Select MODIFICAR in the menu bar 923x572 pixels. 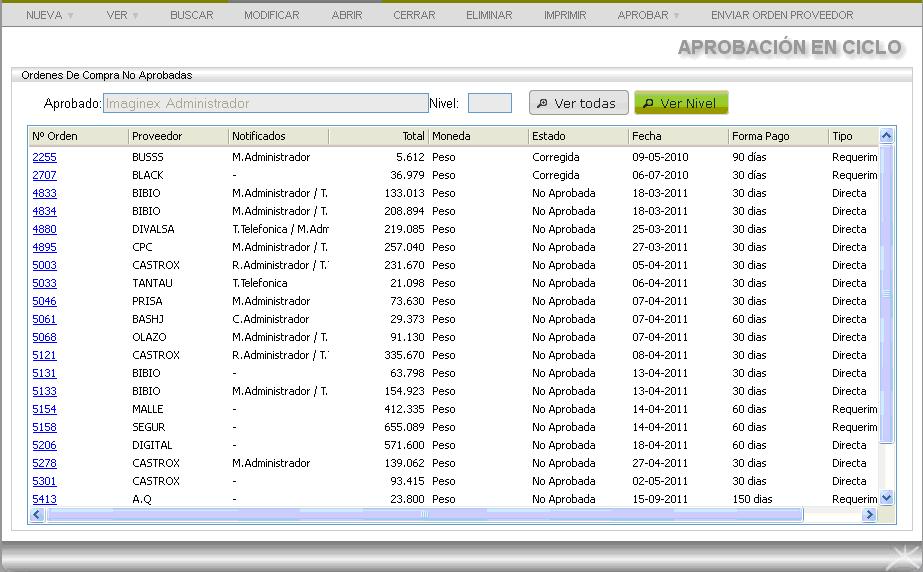coord(271,15)
